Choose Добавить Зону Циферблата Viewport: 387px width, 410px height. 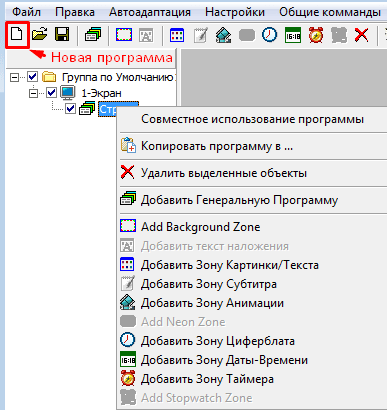coord(253,341)
